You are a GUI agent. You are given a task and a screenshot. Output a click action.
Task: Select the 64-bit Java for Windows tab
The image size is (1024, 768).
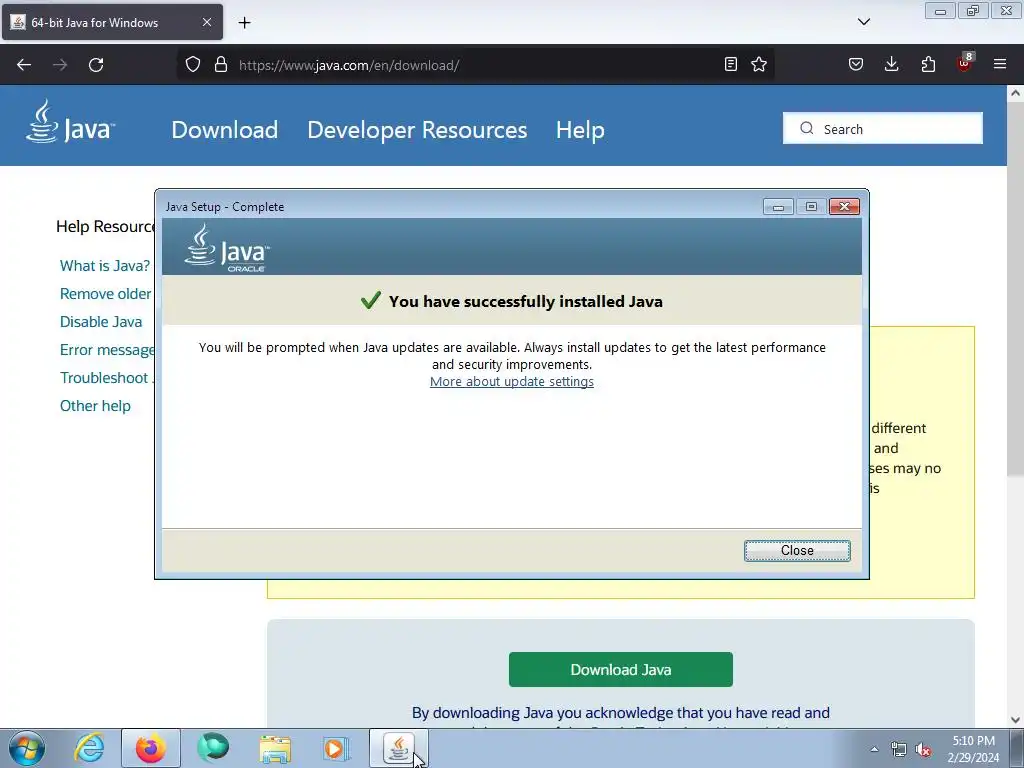pos(112,22)
